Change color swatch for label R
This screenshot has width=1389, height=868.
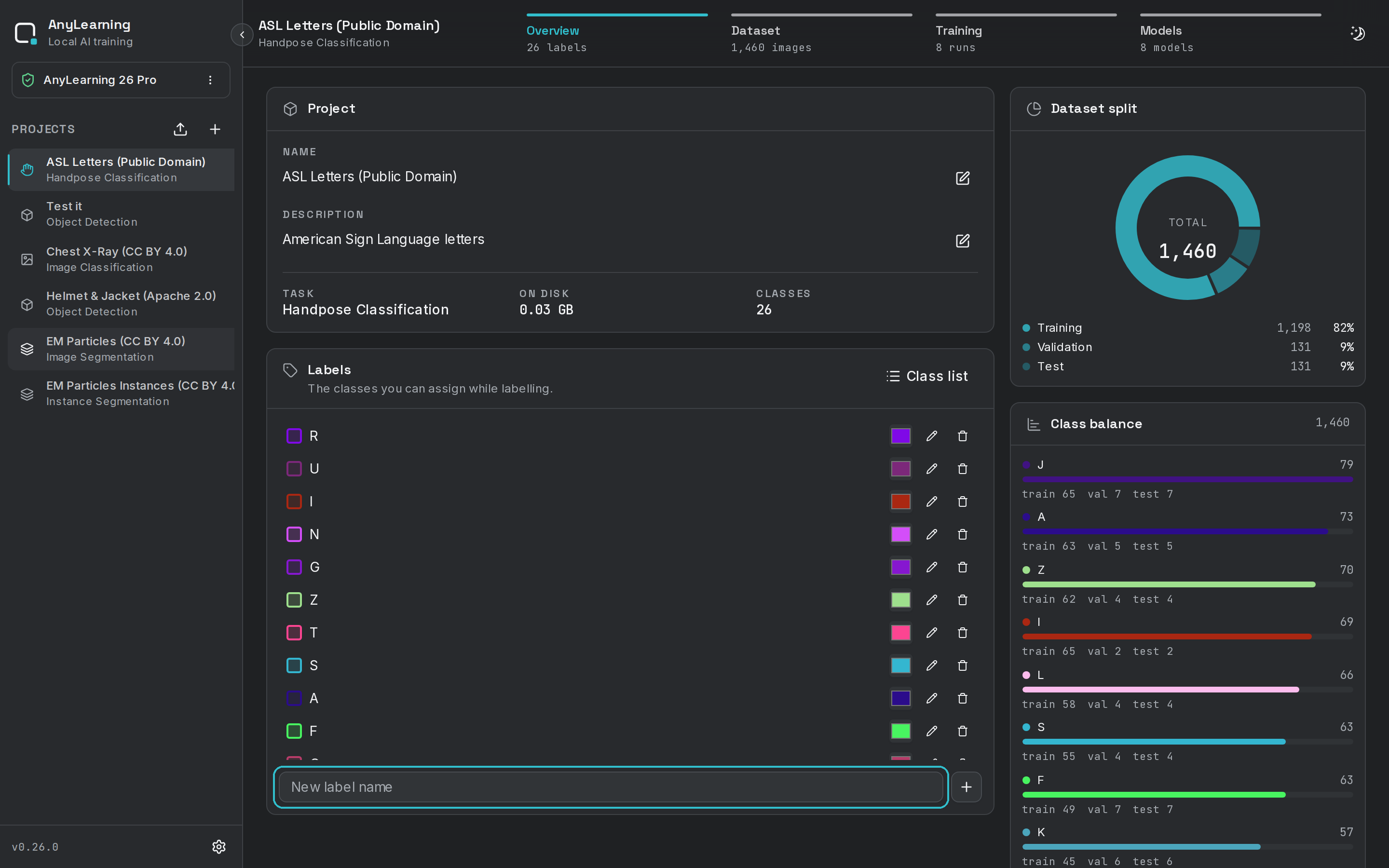click(x=900, y=436)
